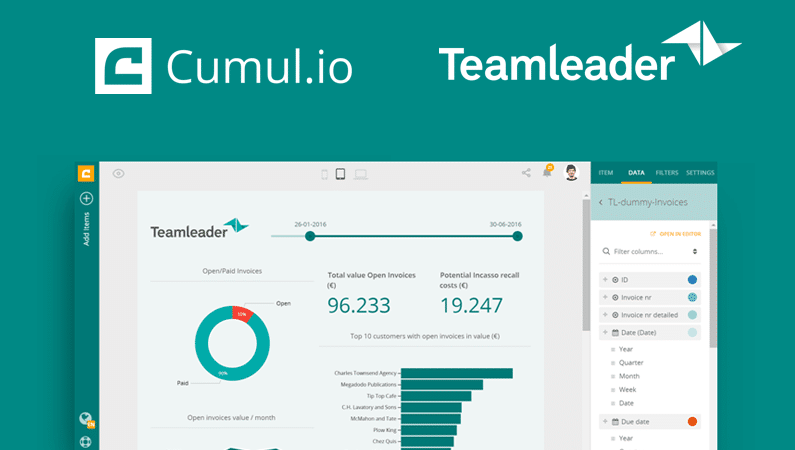Go back using chevron beside TL-dummy-Invoices
The height and width of the screenshot is (450, 795).
[x=601, y=203]
